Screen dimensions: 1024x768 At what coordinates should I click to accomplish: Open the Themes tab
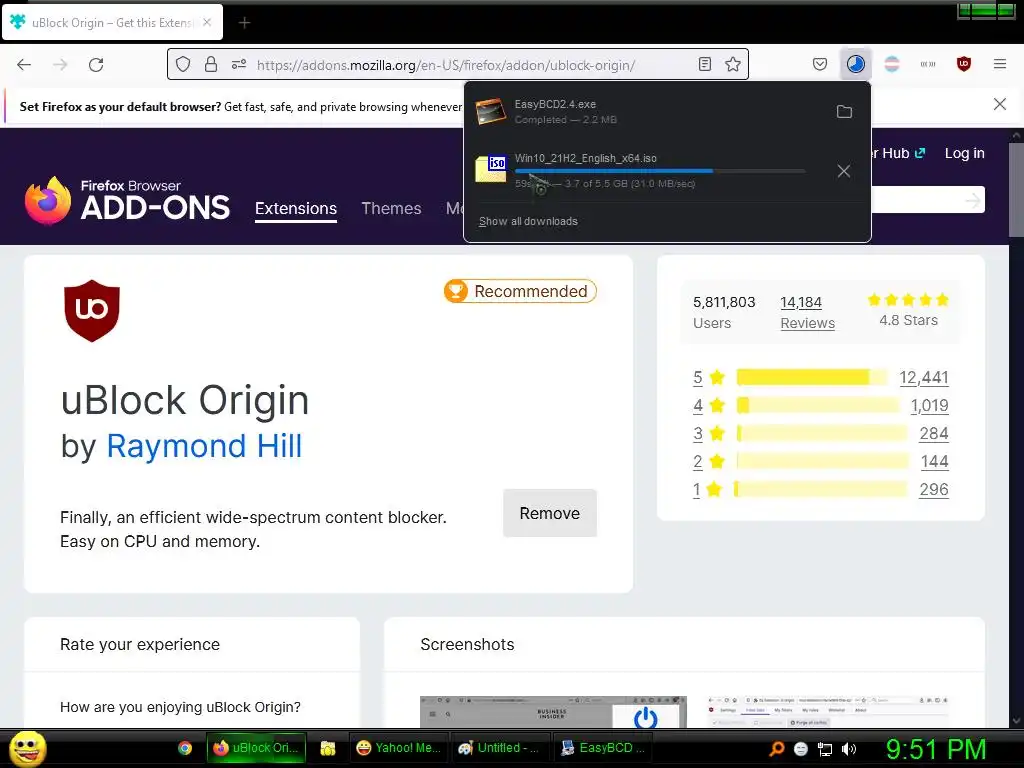coord(391,208)
